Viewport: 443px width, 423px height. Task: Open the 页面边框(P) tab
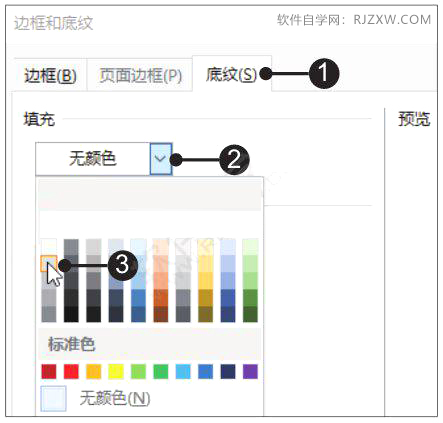[140, 75]
